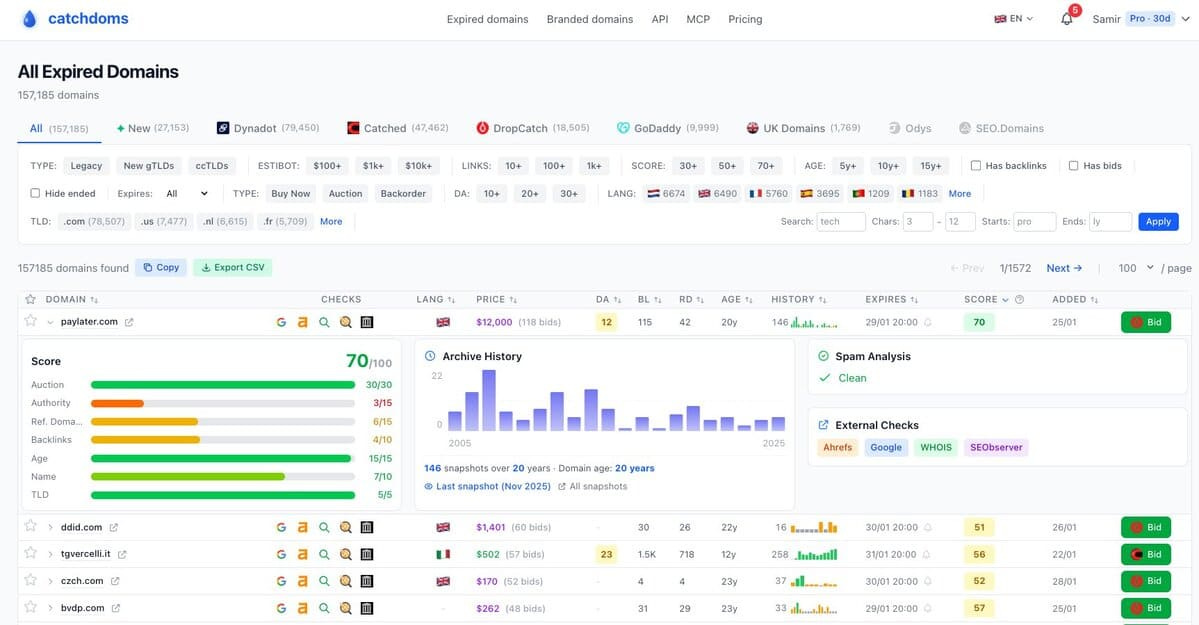
Task: Click the tallest Archive History chart bar
Action: [x=489, y=400]
